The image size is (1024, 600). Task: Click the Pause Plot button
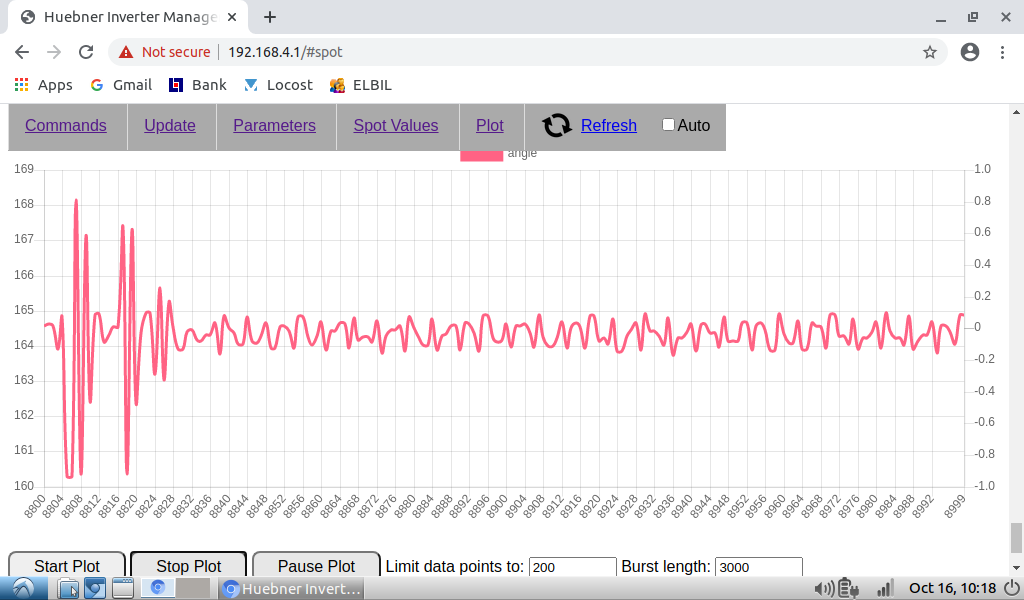pyautogui.click(x=316, y=566)
